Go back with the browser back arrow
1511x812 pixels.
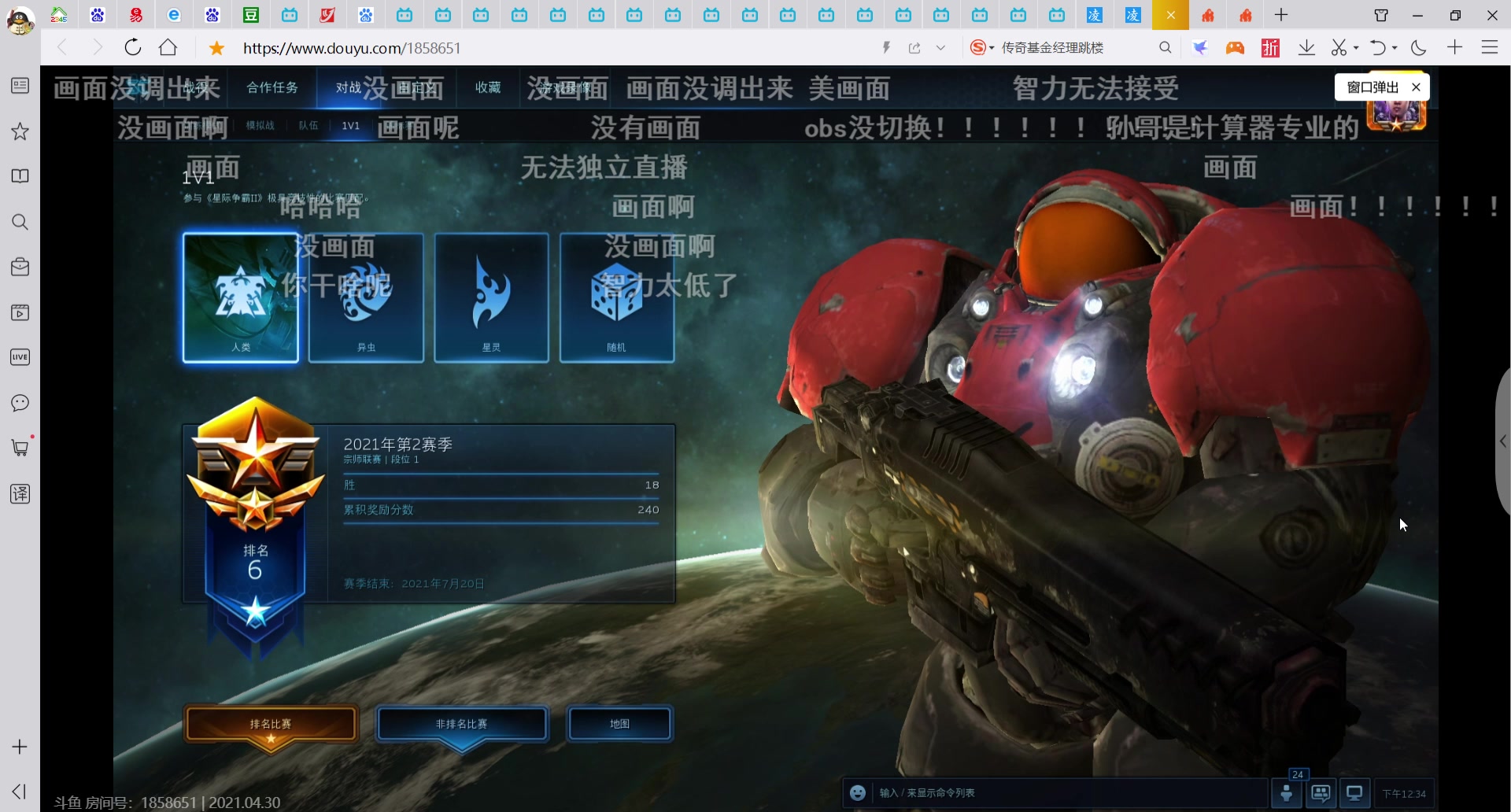coord(62,47)
